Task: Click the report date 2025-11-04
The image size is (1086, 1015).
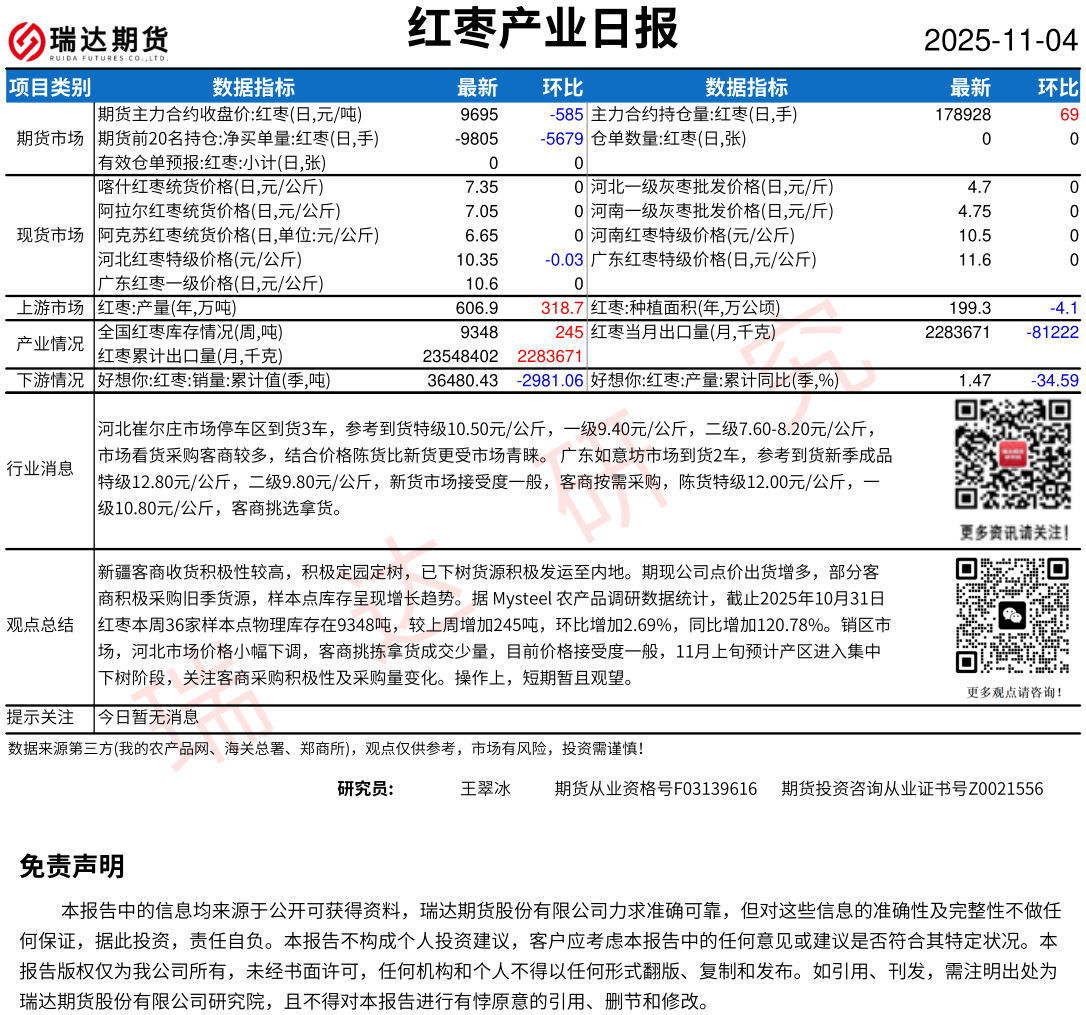Action: (1000, 40)
